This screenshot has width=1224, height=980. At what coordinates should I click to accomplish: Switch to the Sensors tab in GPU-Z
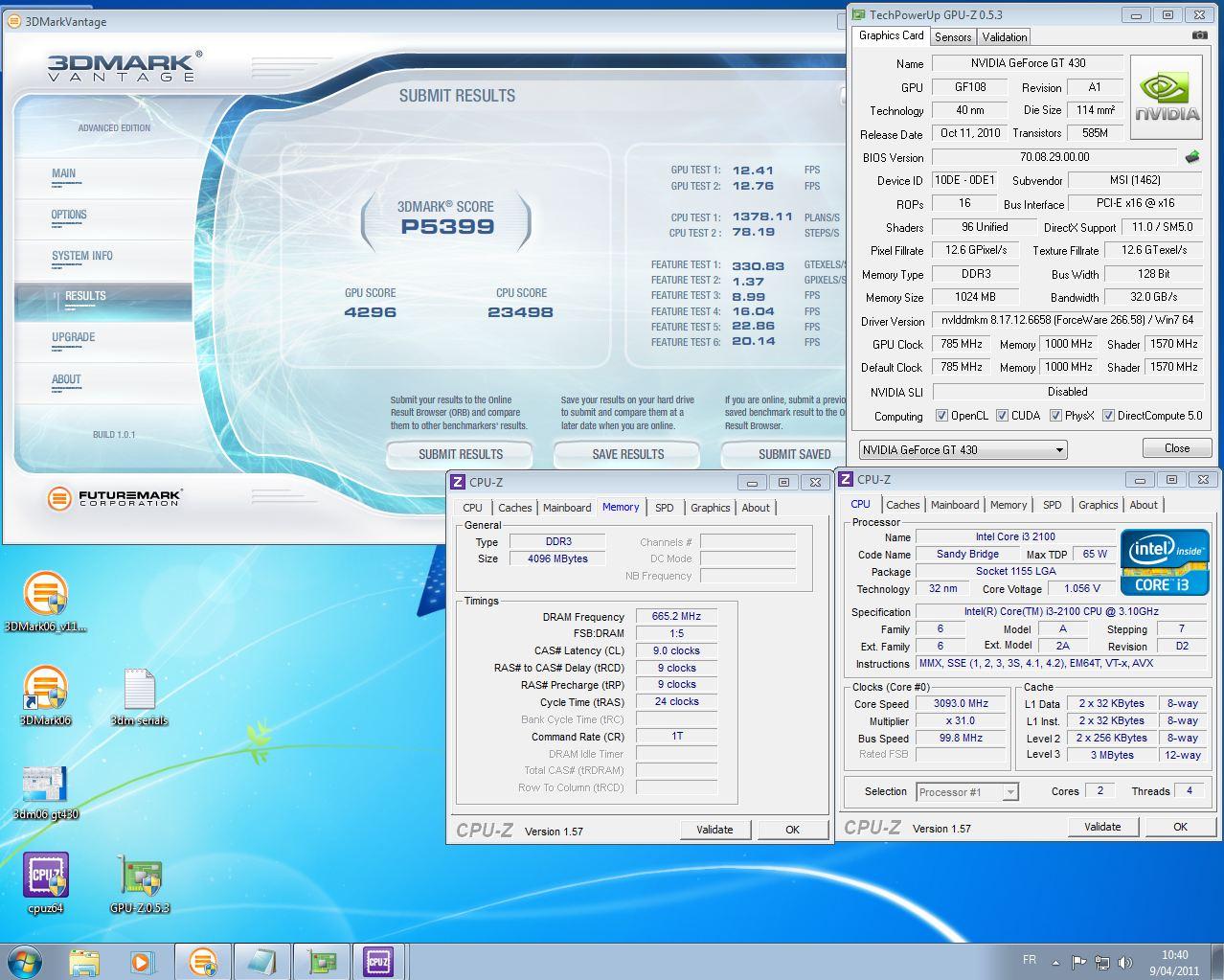coord(953,37)
